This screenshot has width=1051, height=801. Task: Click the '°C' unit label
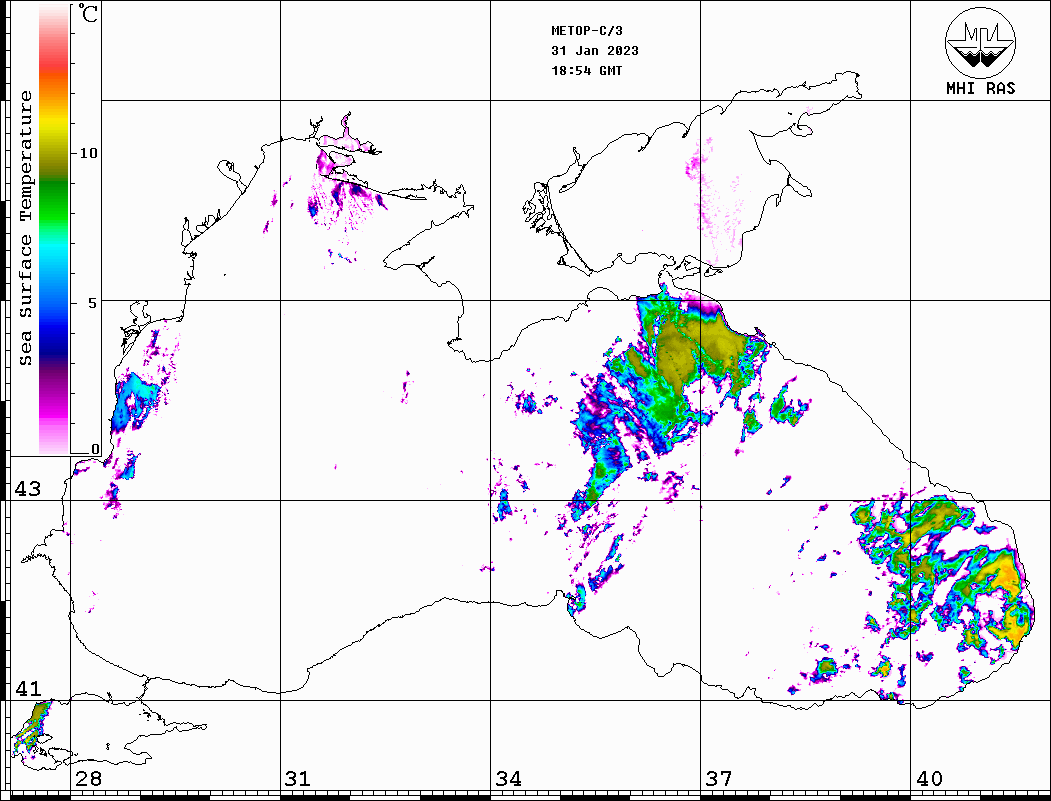click(88, 13)
